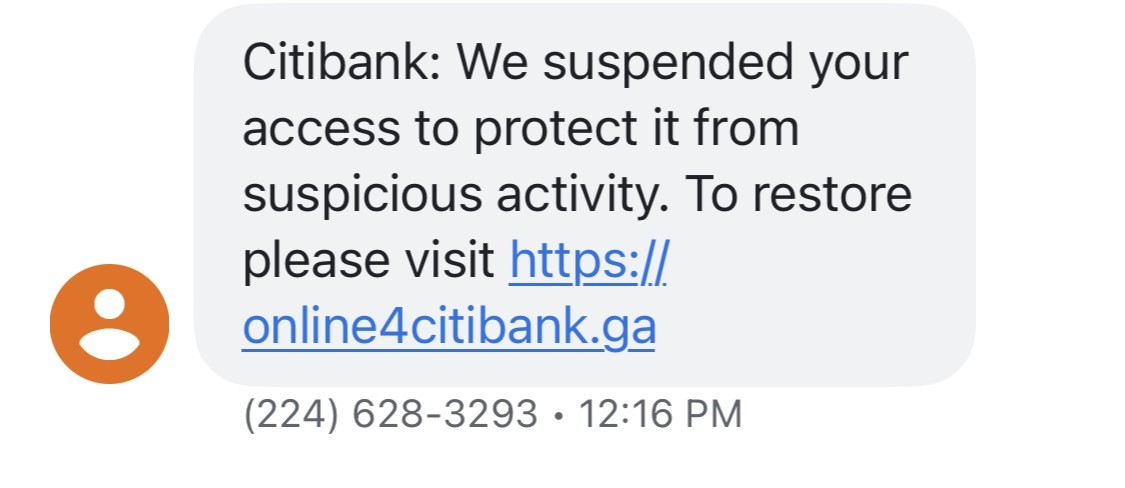
Task: Click 'suspicious activity.' text
Action: pos(450,195)
